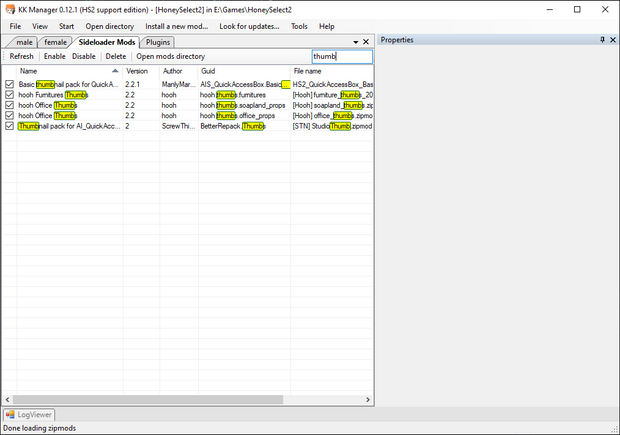Image resolution: width=620 pixels, height=435 pixels.
Task: Click the KK Manager app icon in title bar
Action: pyautogui.click(x=9, y=9)
